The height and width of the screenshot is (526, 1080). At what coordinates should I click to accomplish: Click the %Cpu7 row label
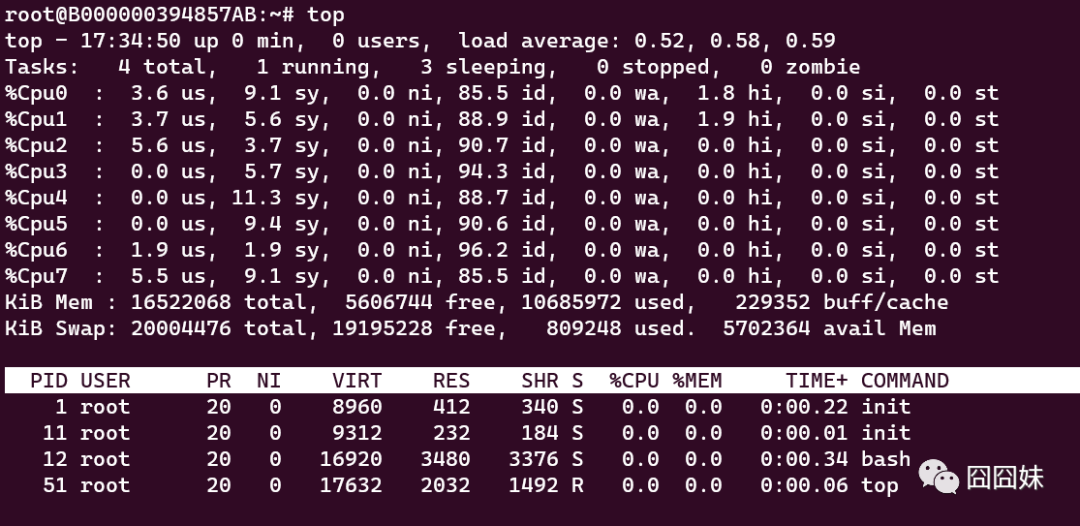point(36,276)
